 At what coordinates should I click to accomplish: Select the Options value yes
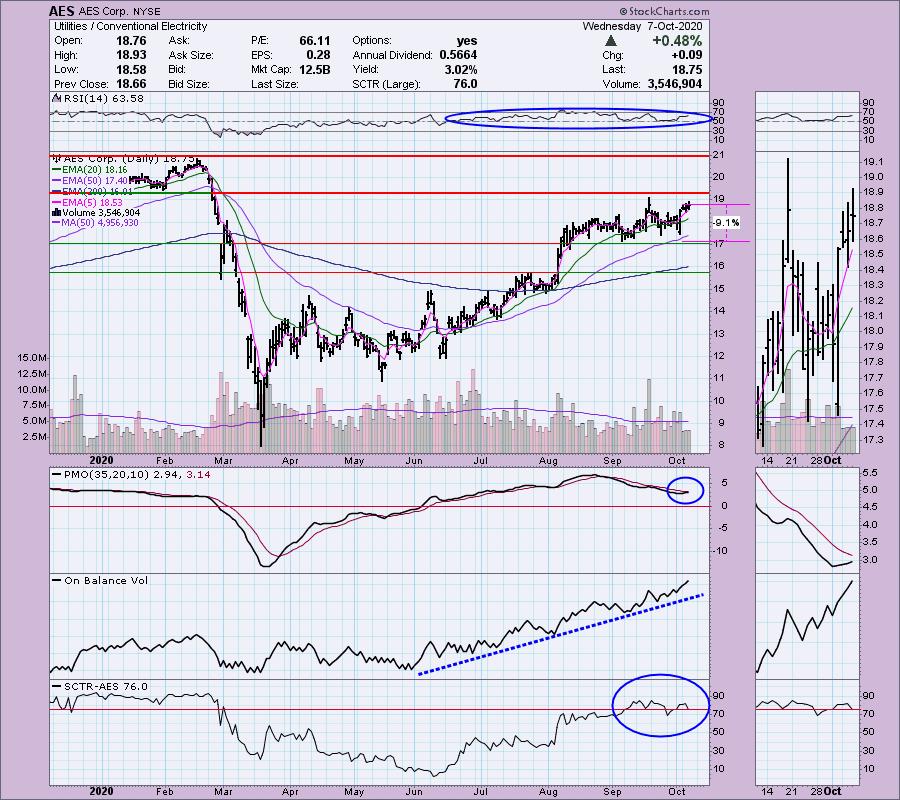tap(467, 41)
